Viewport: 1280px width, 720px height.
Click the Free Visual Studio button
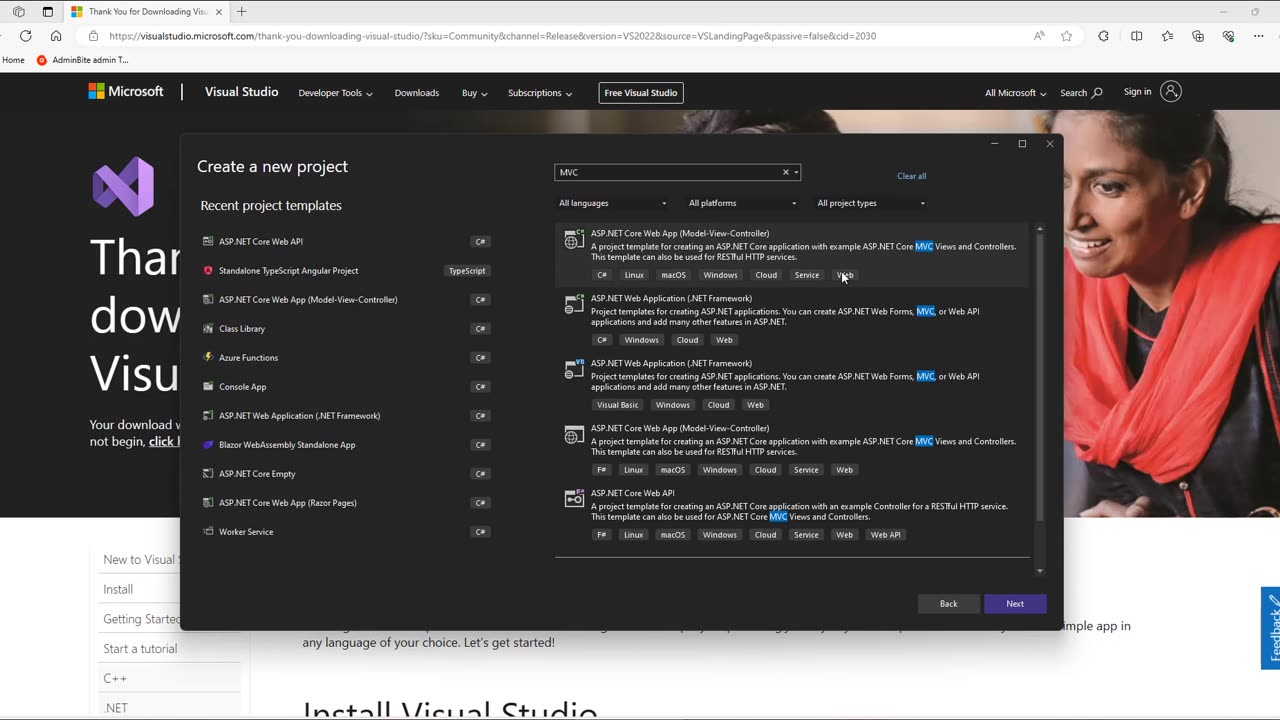tap(641, 93)
